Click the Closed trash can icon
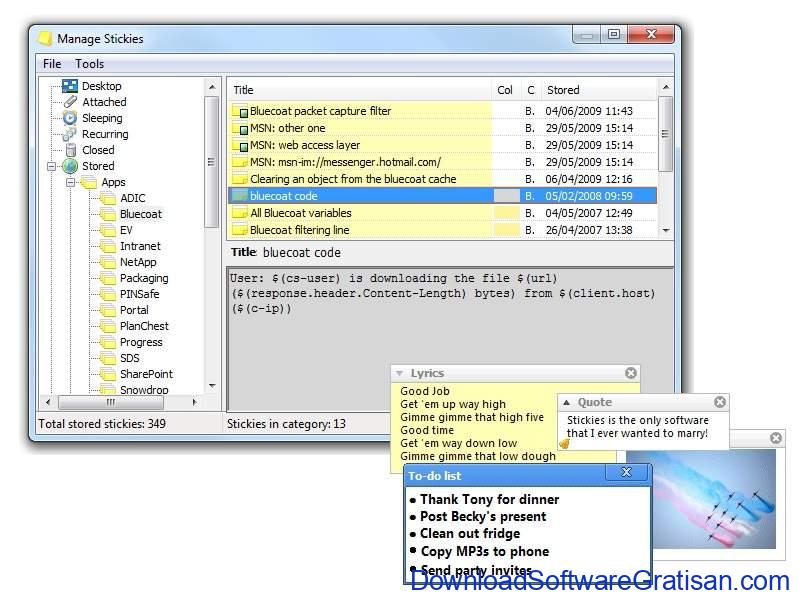Viewport: 800px width, 600px height. 71,150
